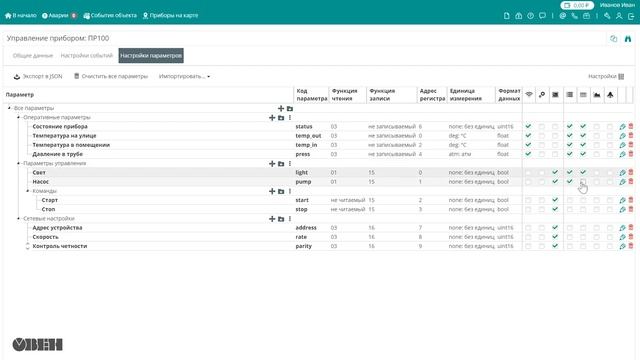The width and height of the screenshot is (640, 360).
Task: Open the document icon in header
Action: (507, 16)
